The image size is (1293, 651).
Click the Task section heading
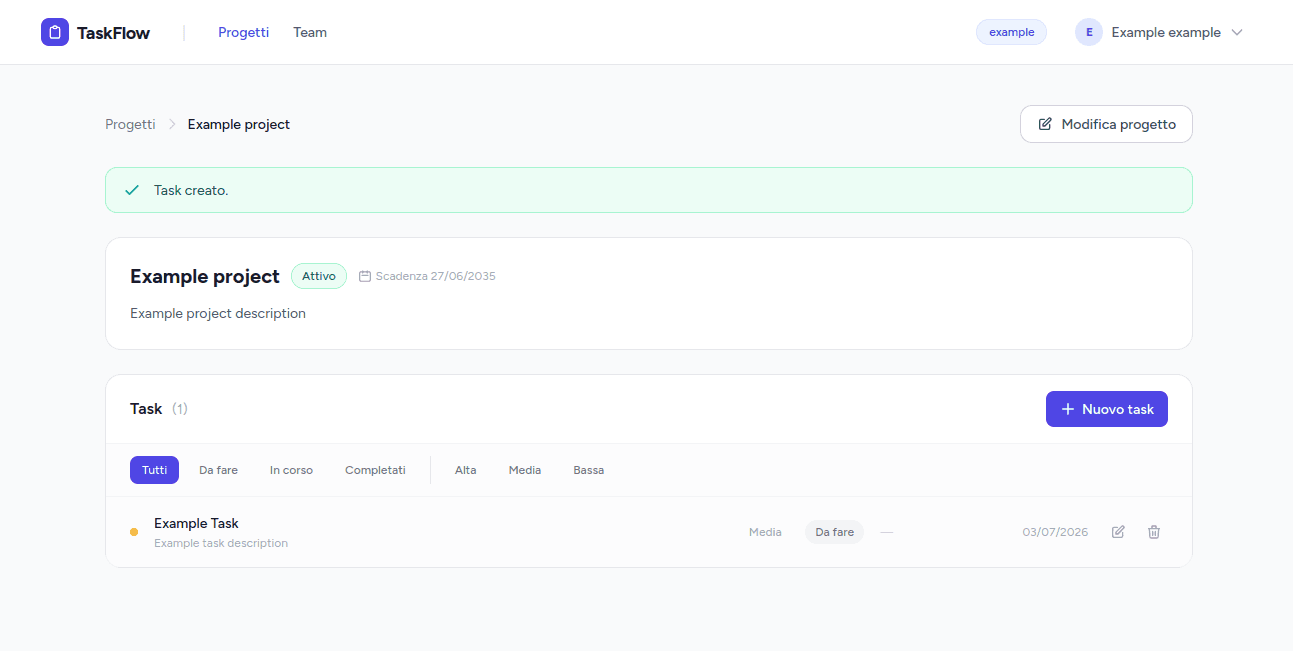(x=146, y=409)
